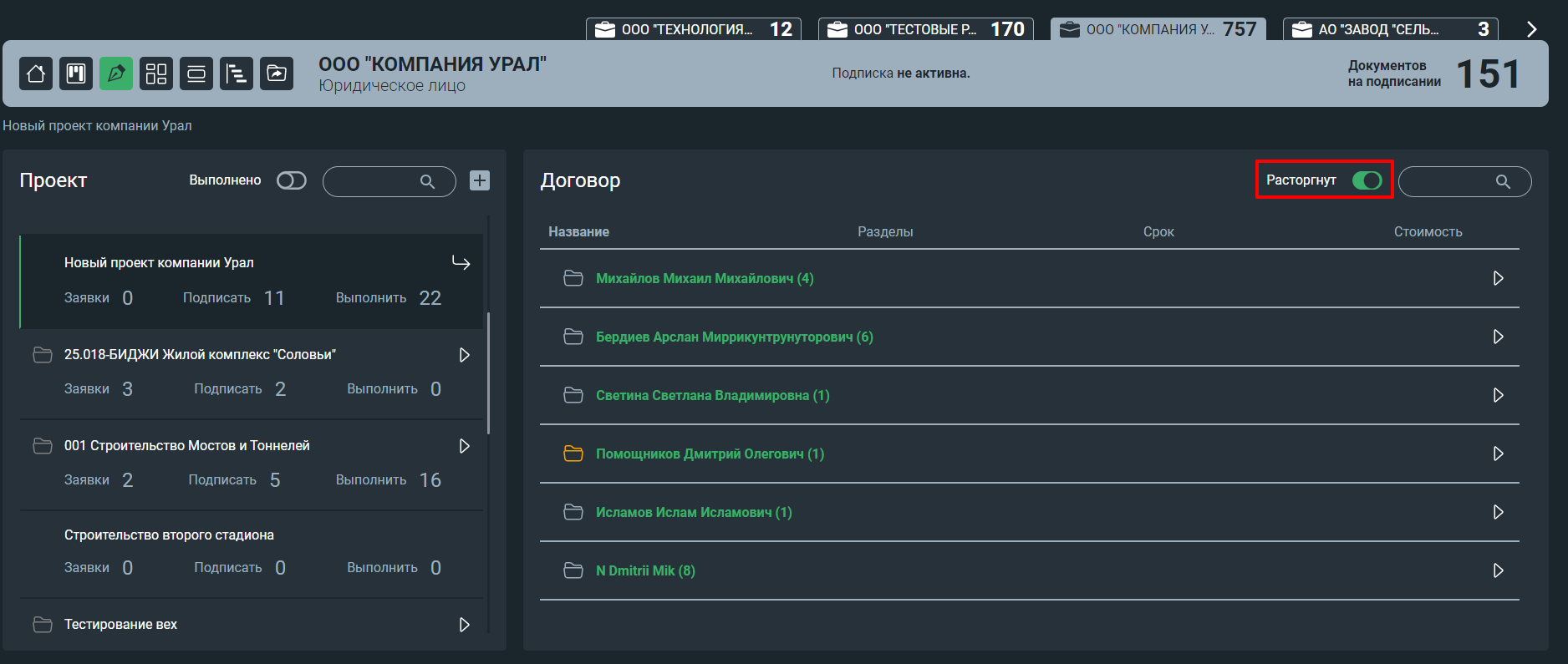Disable the Расторгнут toggle
1568x664 pixels.
click(x=1367, y=180)
